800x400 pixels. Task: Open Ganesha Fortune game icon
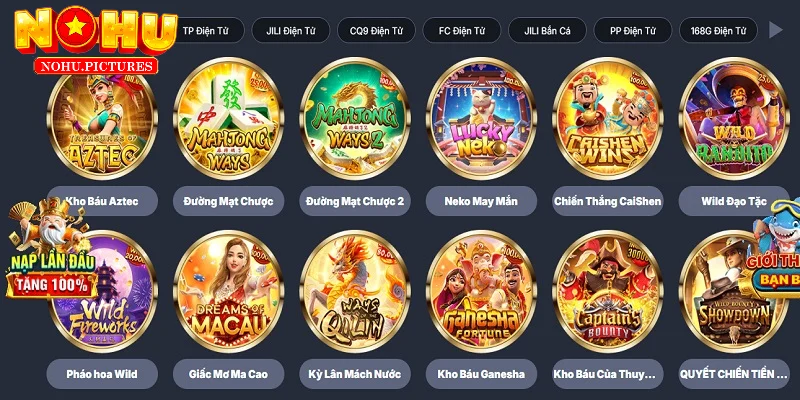coord(482,292)
